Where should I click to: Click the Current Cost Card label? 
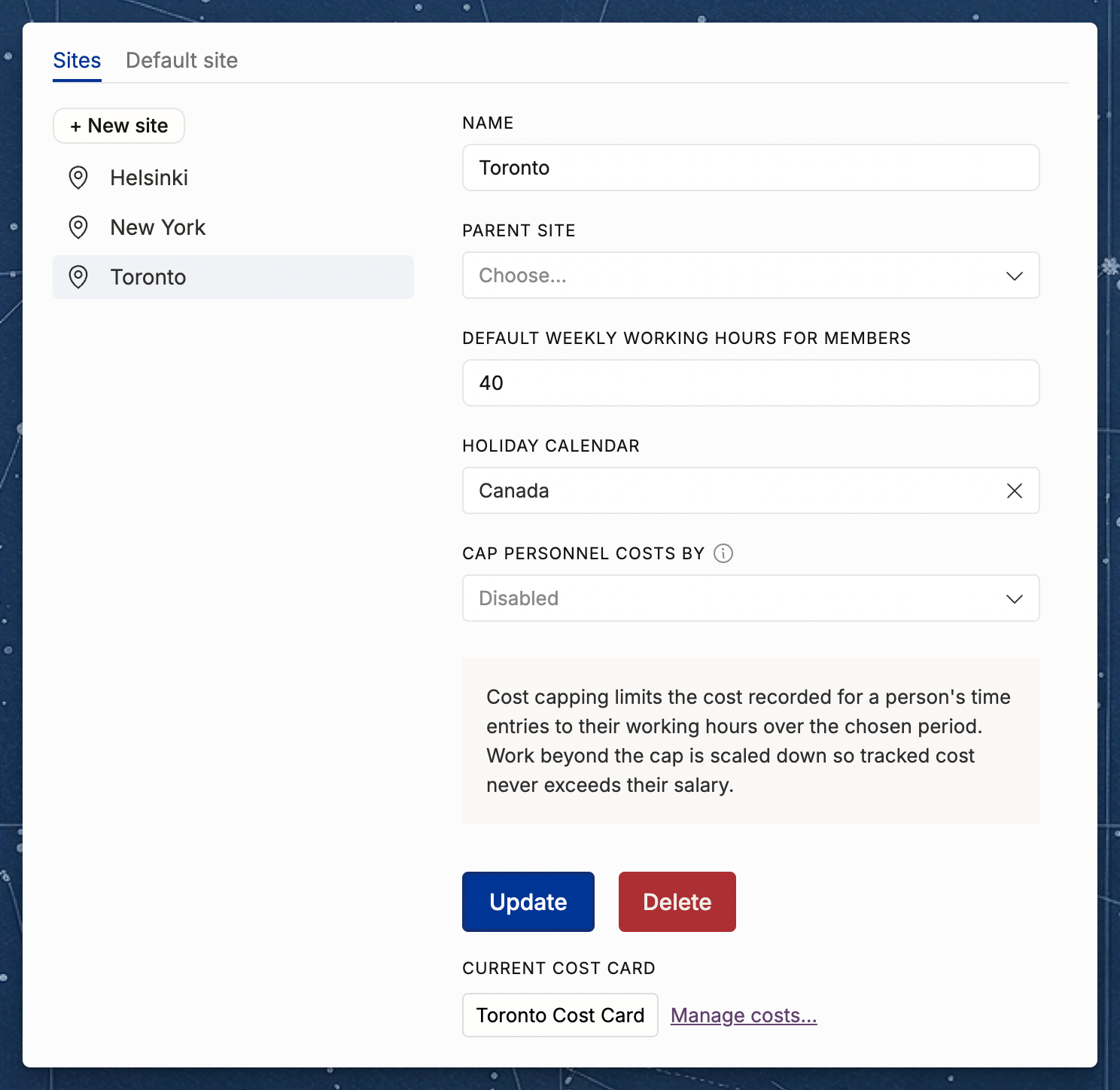click(x=558, y=968)
